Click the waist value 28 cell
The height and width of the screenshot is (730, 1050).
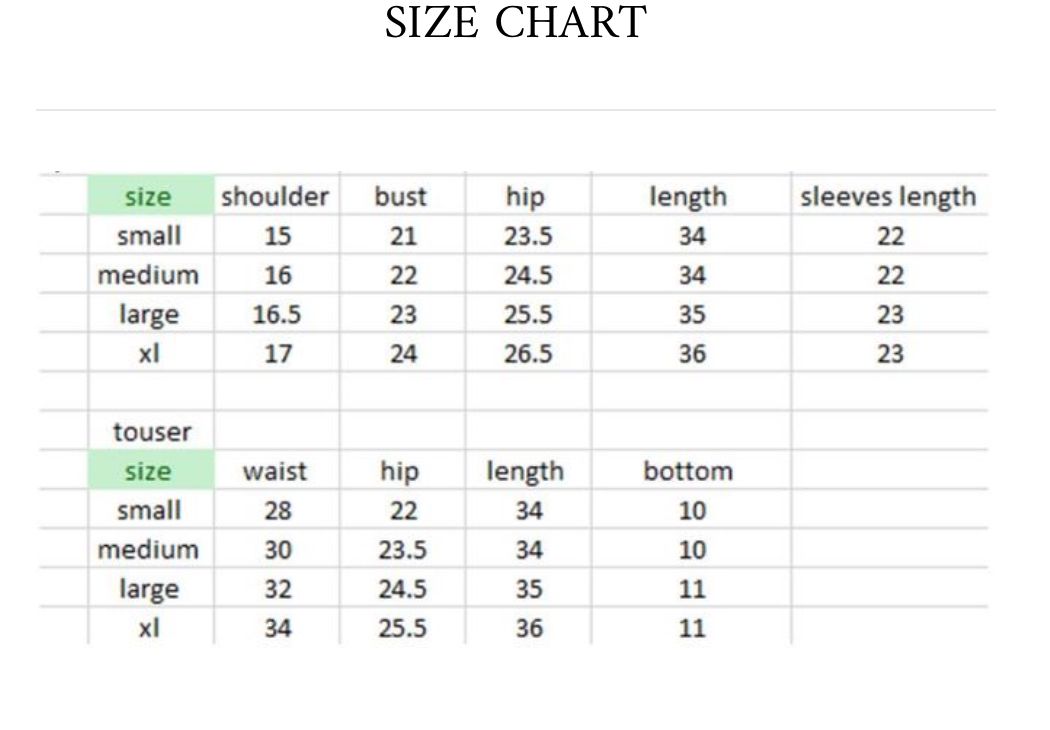click(x=278, y=510)
